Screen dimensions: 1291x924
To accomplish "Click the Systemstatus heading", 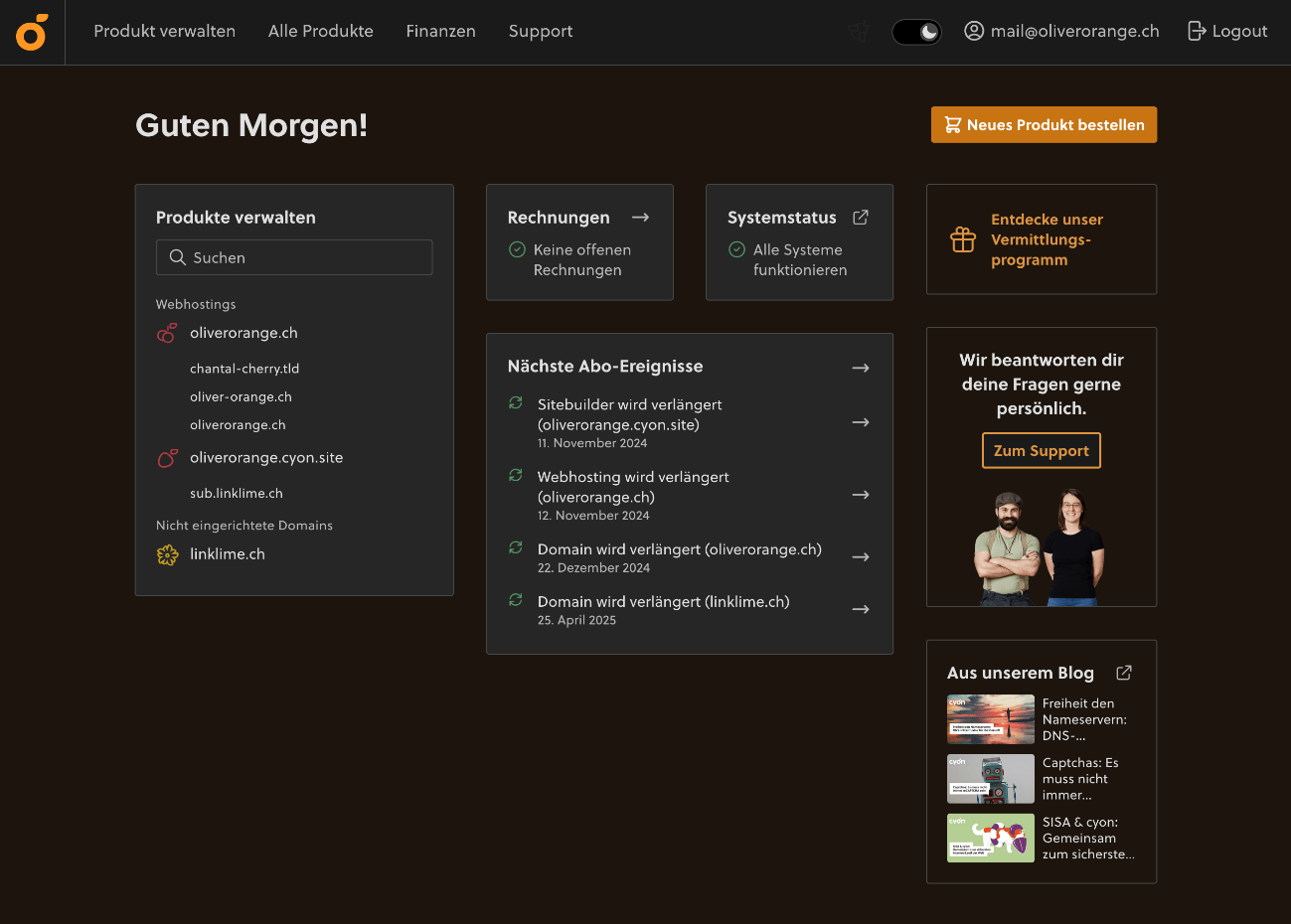I will [782, 218].
